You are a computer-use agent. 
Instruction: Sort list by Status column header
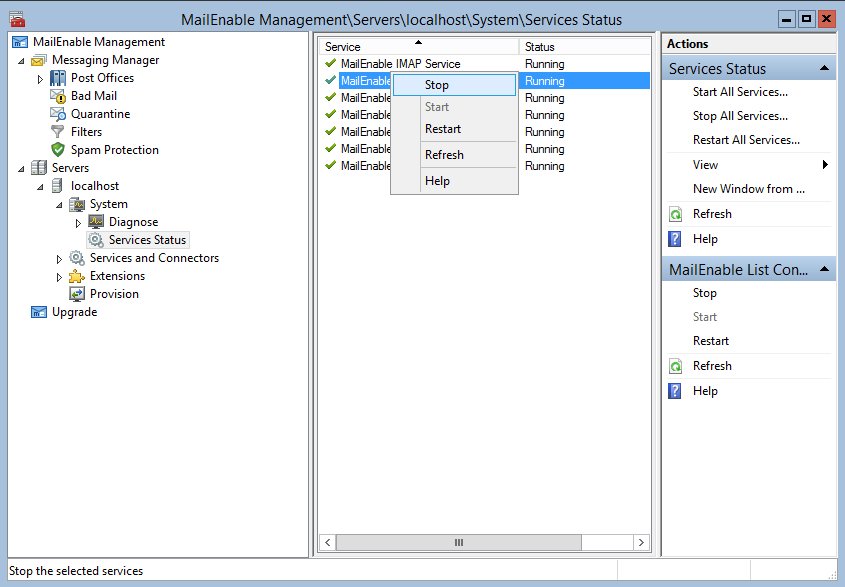pos(585,46)
